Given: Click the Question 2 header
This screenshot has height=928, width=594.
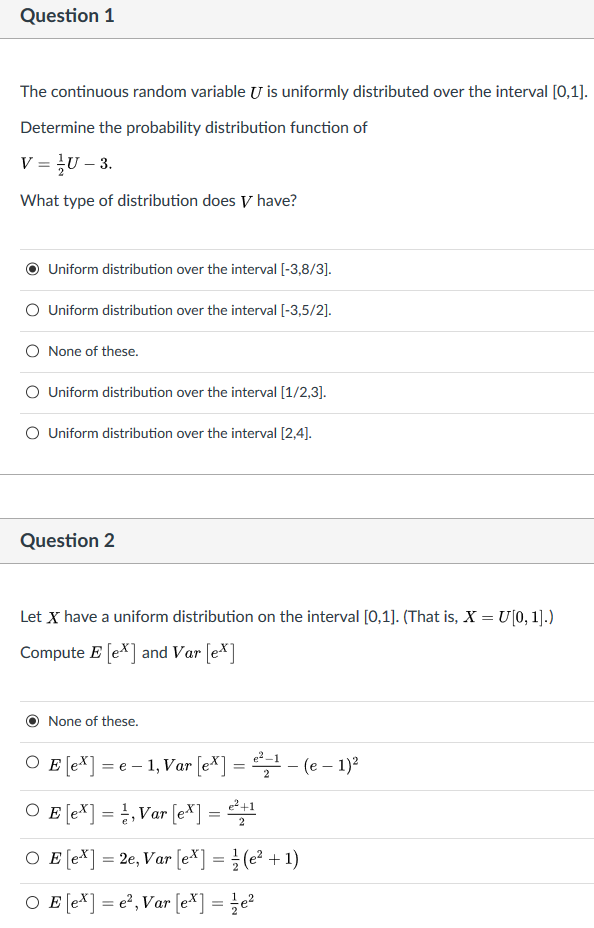Looking at the screenshot, I should coord(67,541).
